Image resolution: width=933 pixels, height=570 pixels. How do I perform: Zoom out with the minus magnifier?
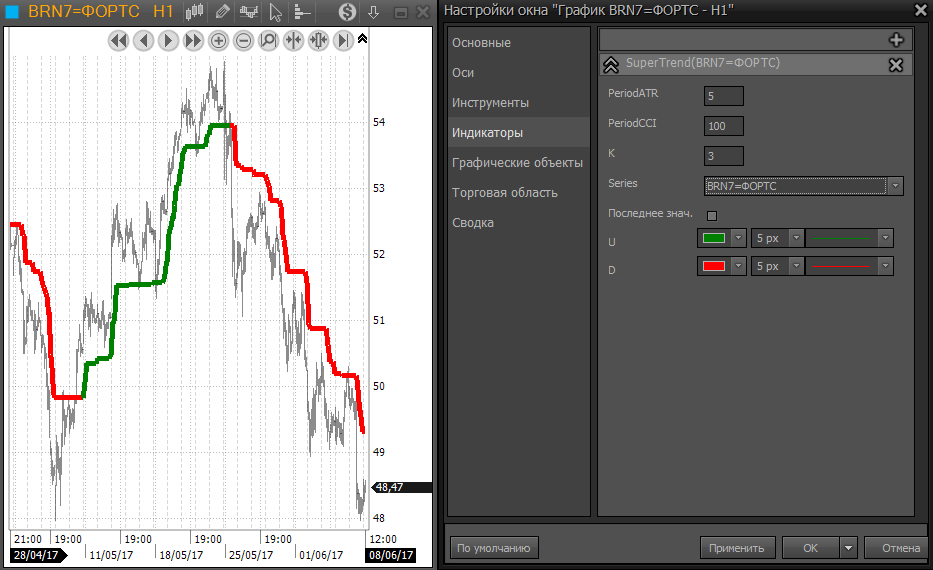pyautogui.click(x=243, y=41)
